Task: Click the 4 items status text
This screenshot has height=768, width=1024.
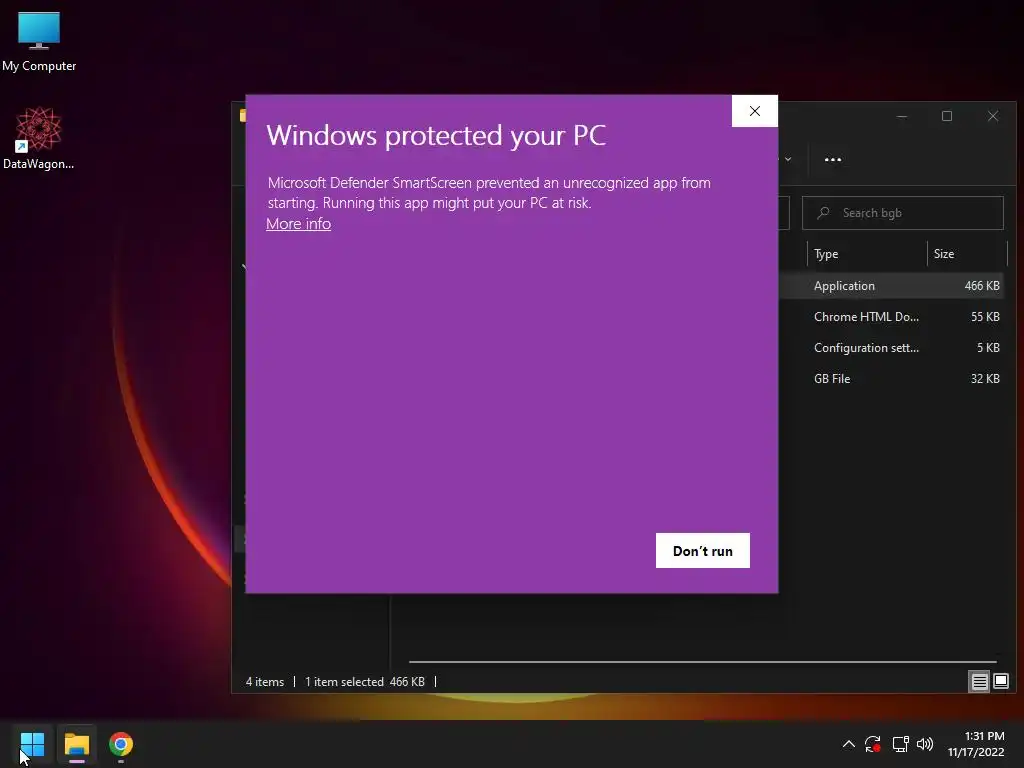Action: (x=264, y=682)
